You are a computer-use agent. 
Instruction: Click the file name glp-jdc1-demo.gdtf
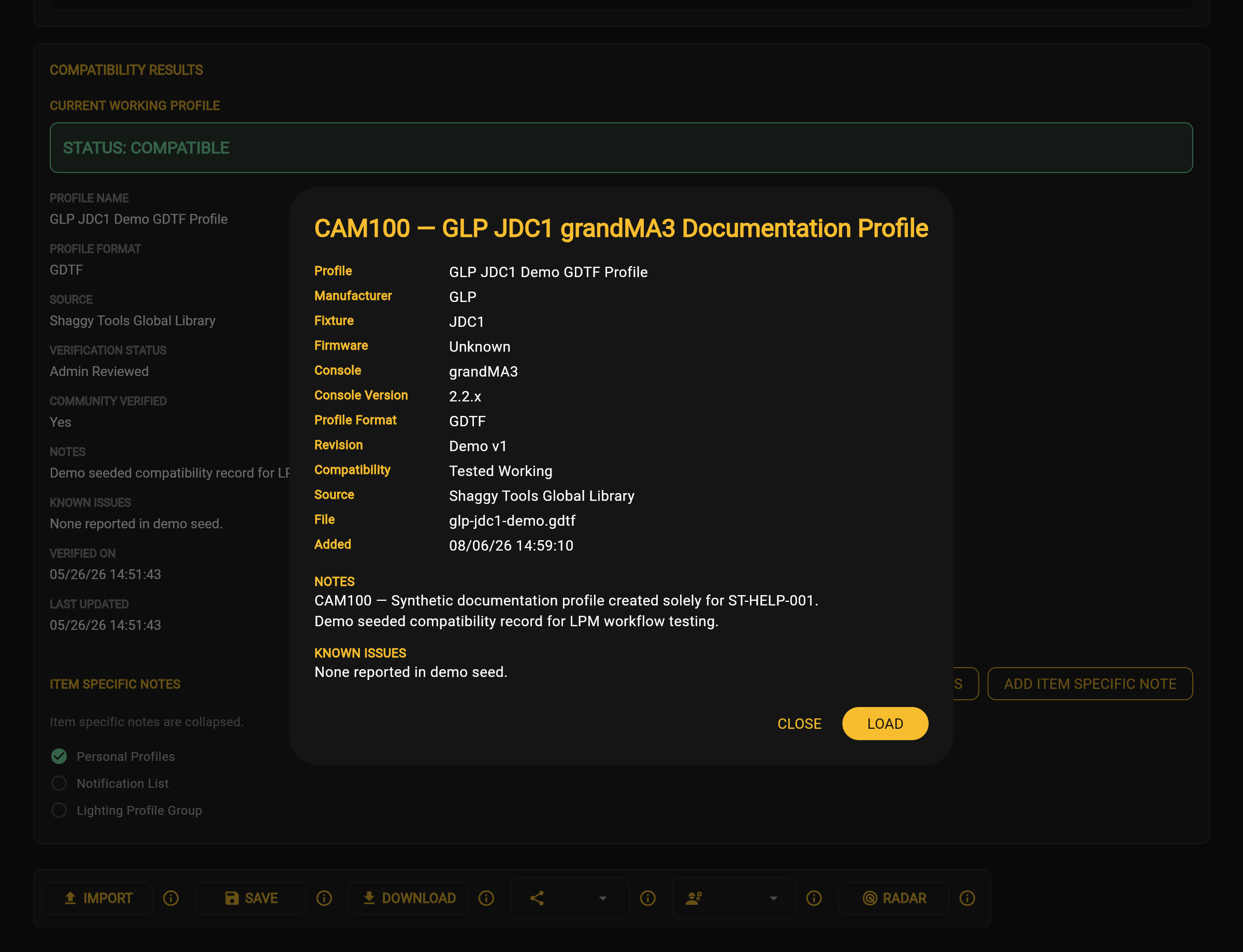tap(512, 520)
